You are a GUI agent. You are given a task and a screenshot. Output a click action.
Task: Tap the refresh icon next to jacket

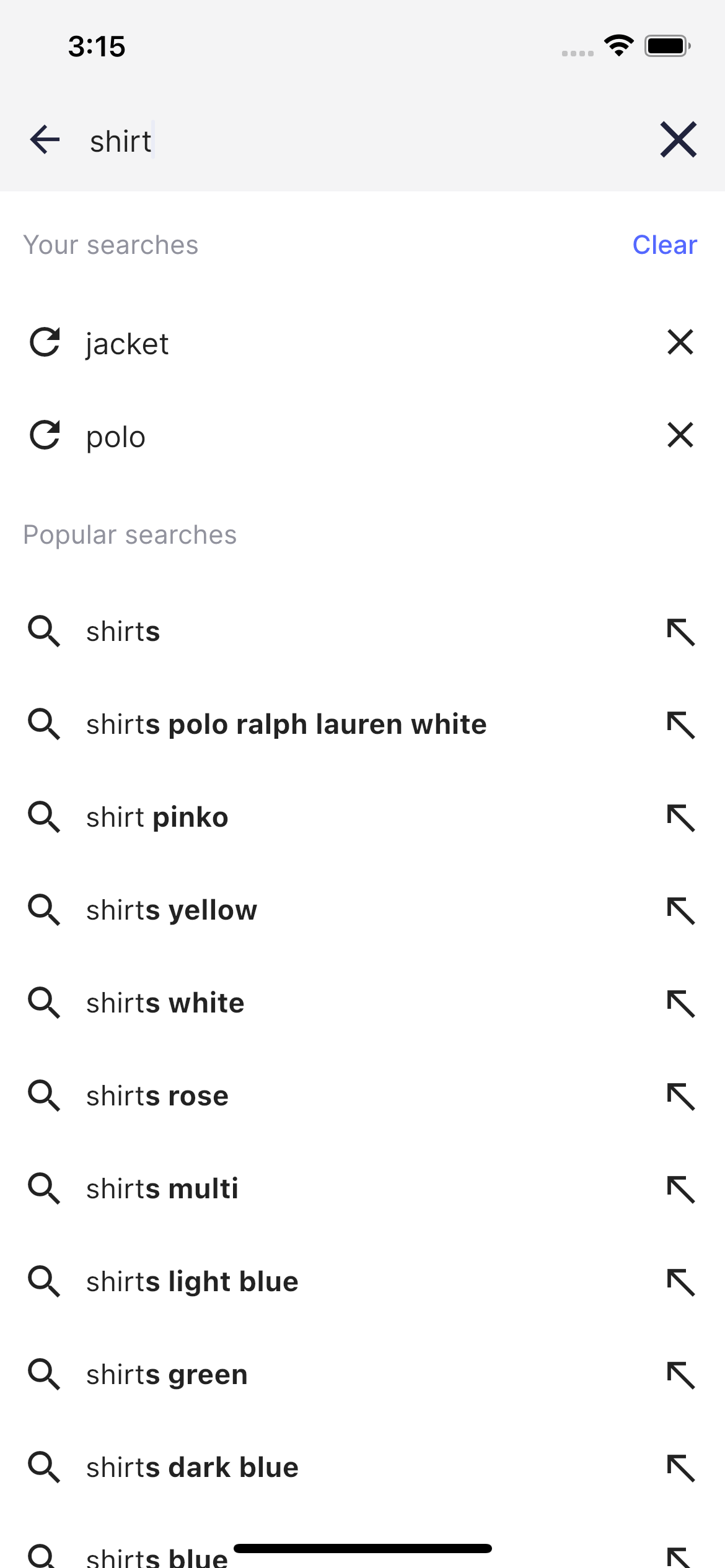(44, 342)
